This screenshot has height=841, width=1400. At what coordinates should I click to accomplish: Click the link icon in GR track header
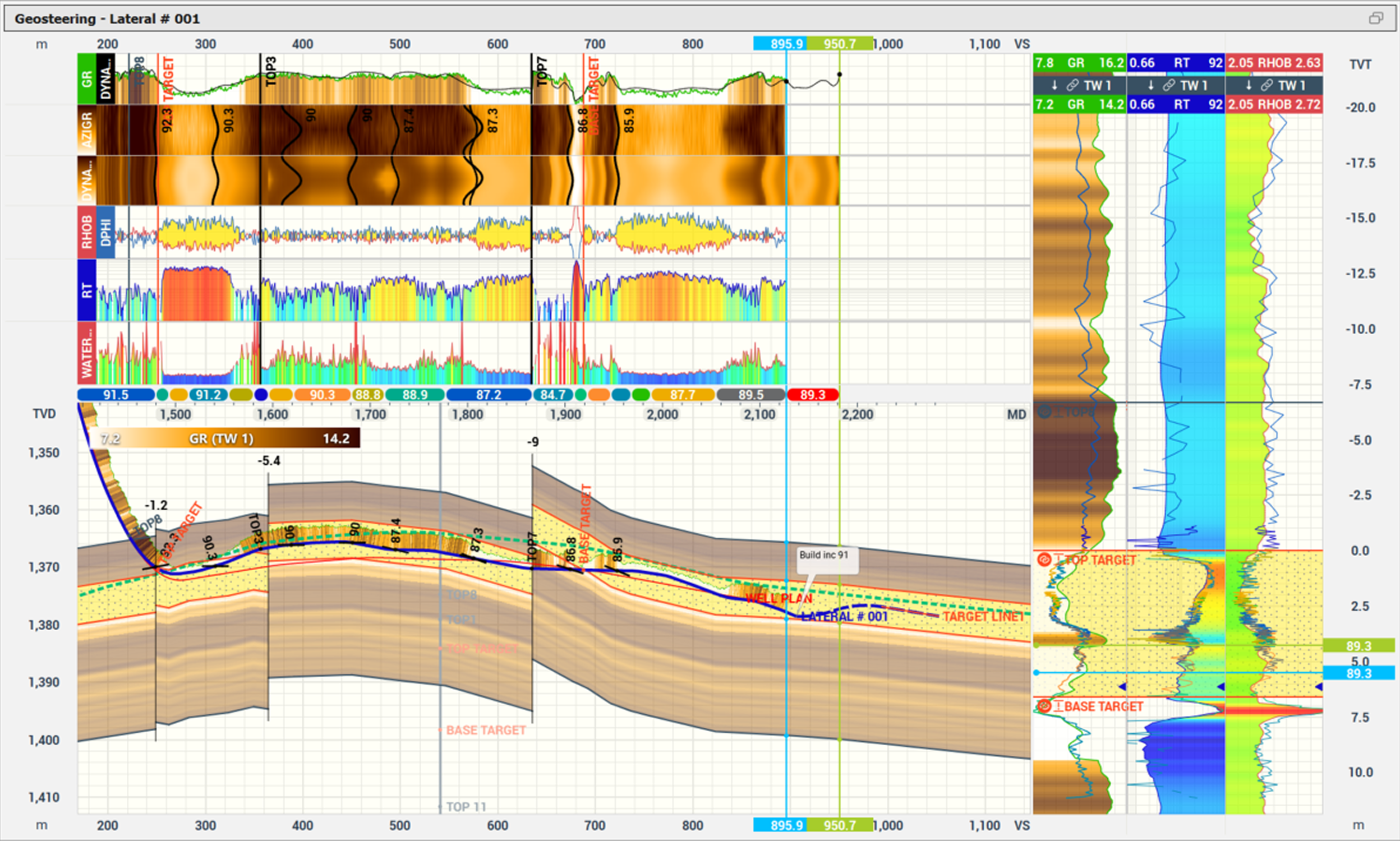coord(1072,86)
